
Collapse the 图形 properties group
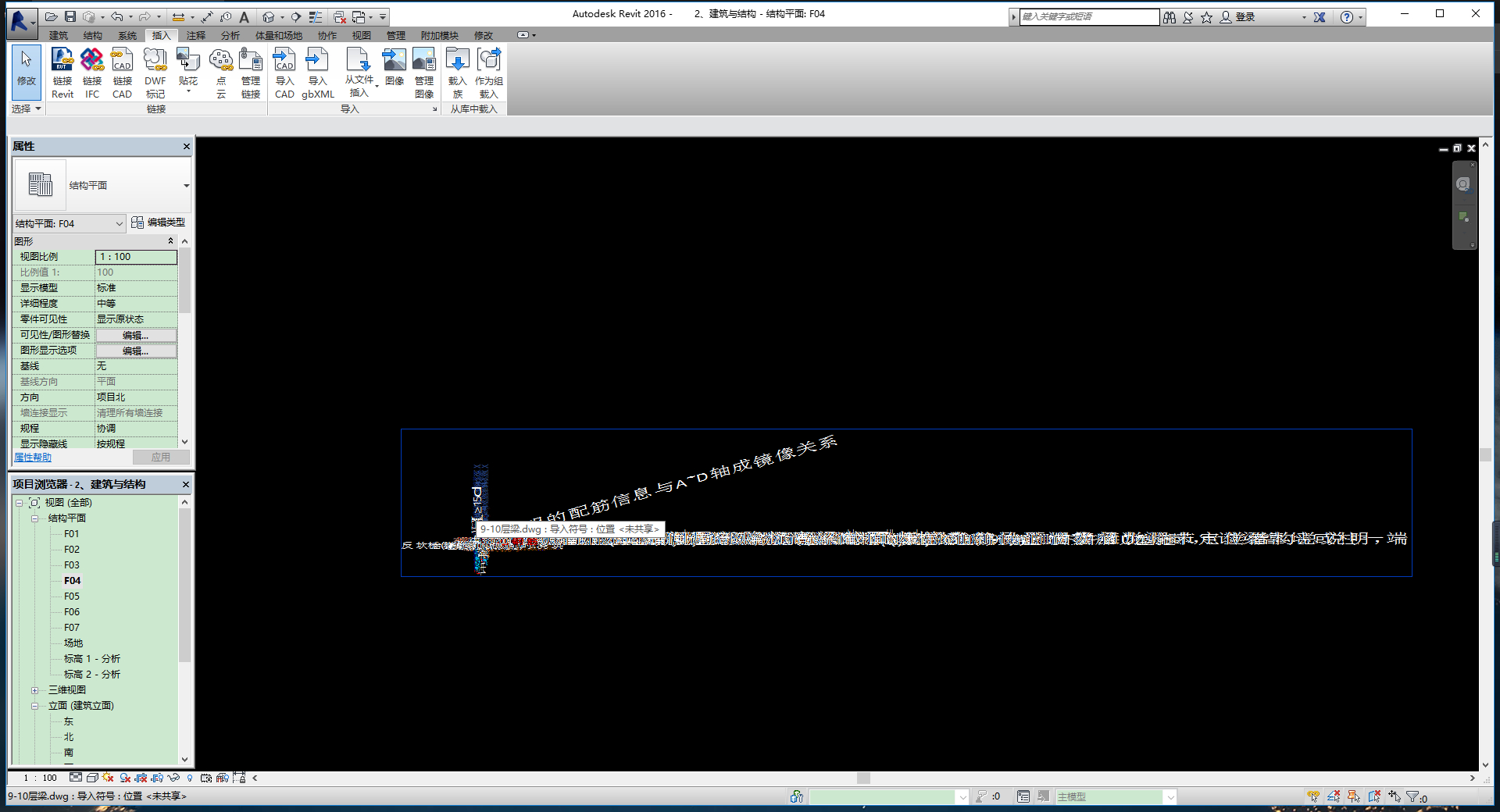coord(170,241)
